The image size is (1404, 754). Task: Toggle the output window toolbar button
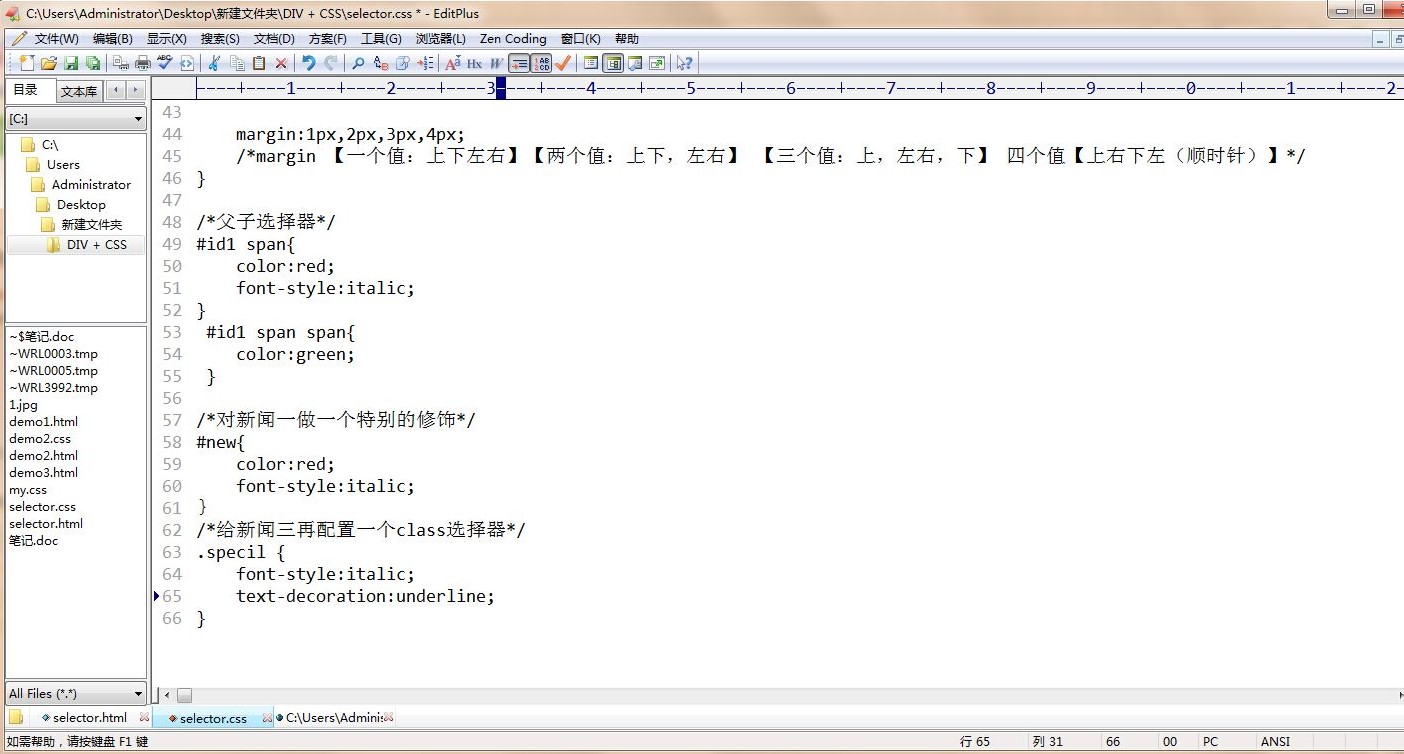[635, 63]
